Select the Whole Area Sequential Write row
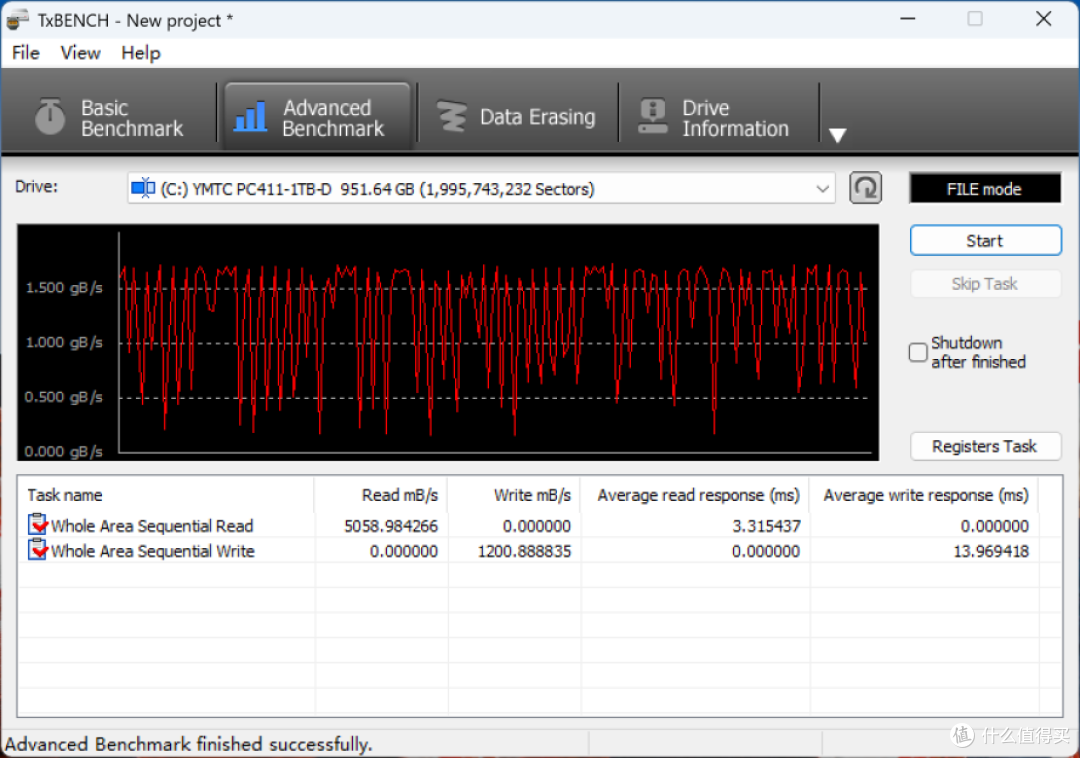Screen dimensions: 1080x758 (539, 551)
